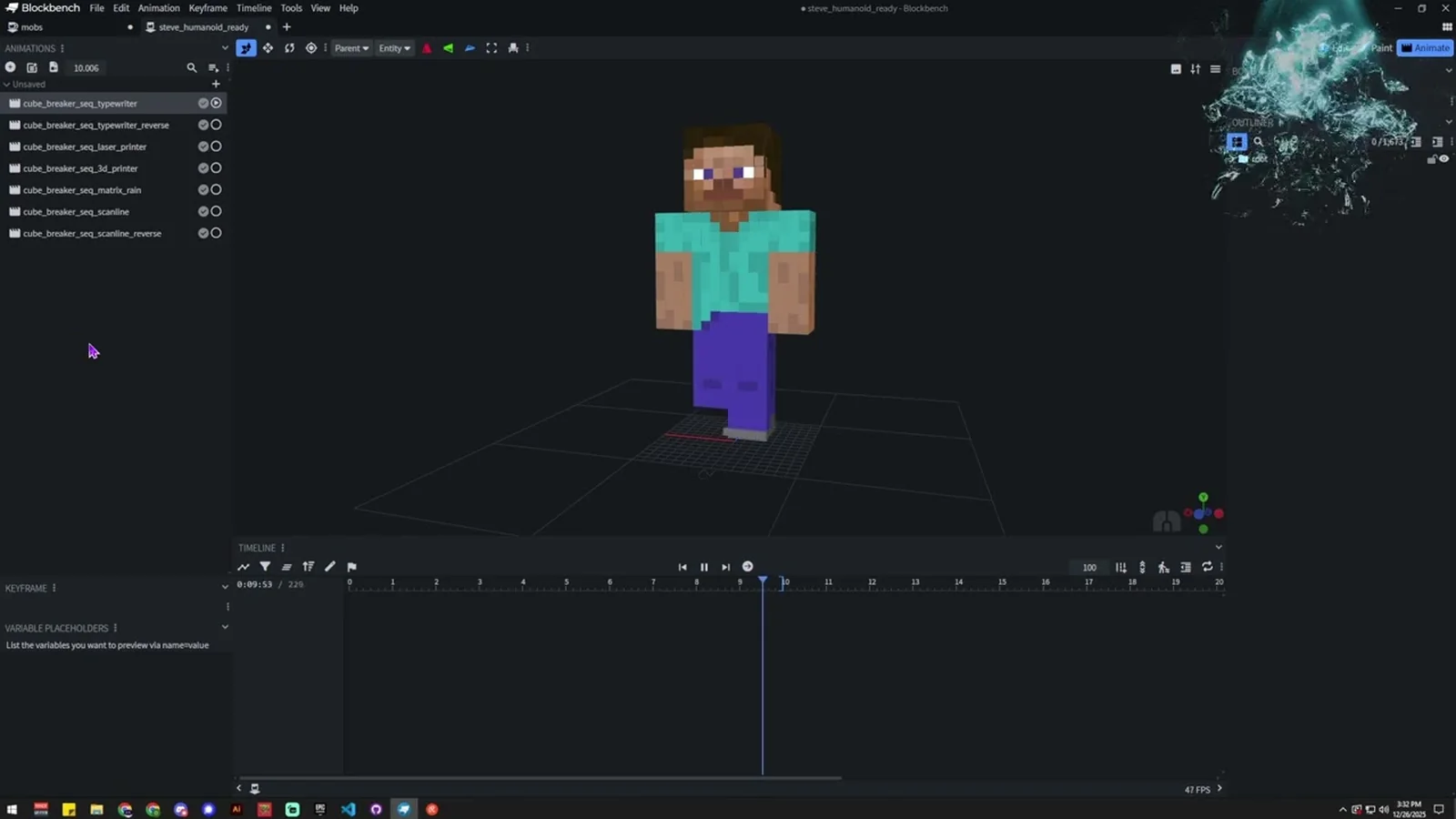Open the Timeline menu
1456x819 pixels.
coord(254,8)
